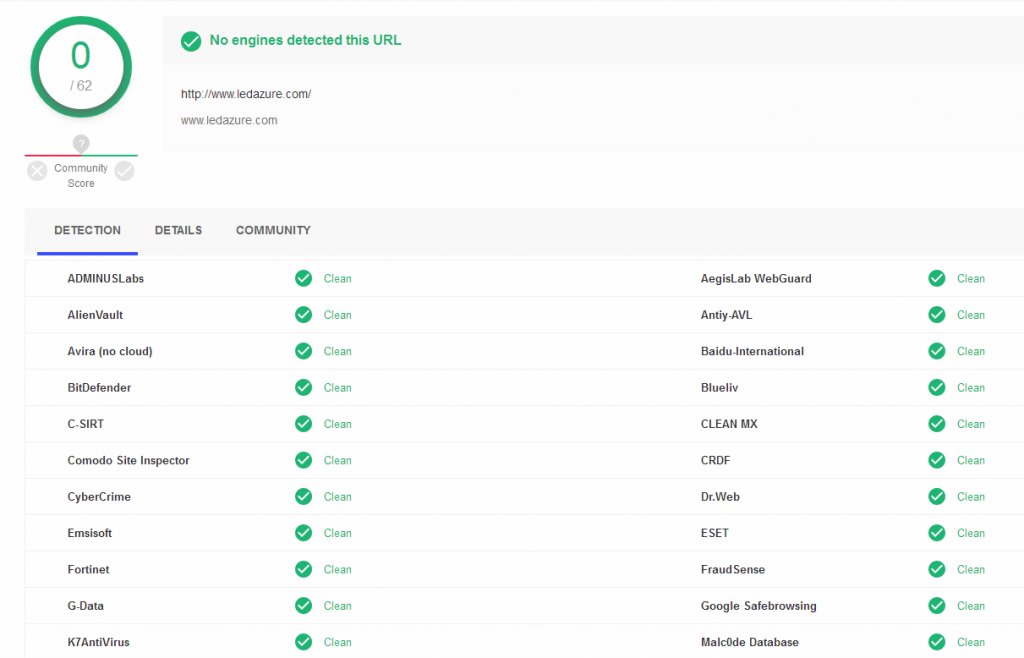
Task: Select the Fortinet engine name
Action: [88, 569]
